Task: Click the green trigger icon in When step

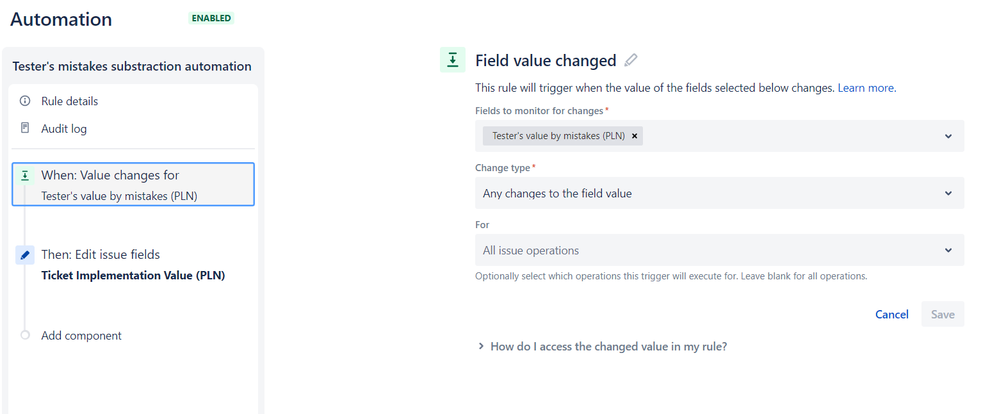Action: (25, 175)
